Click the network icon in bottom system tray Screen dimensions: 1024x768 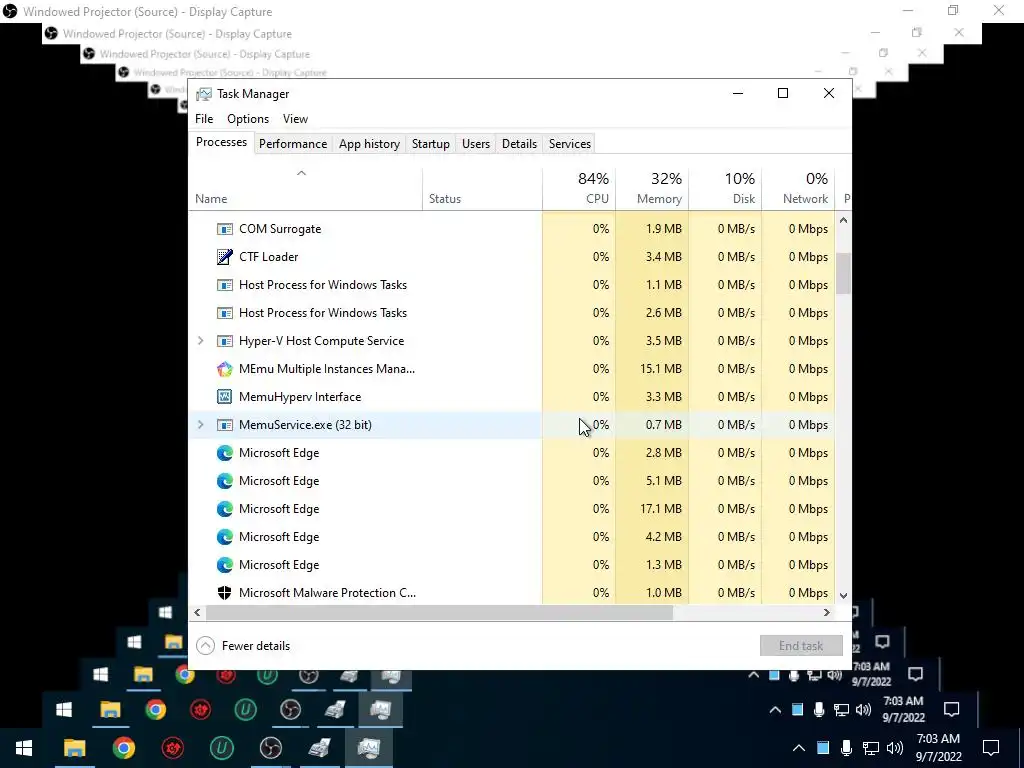(871, 748)
